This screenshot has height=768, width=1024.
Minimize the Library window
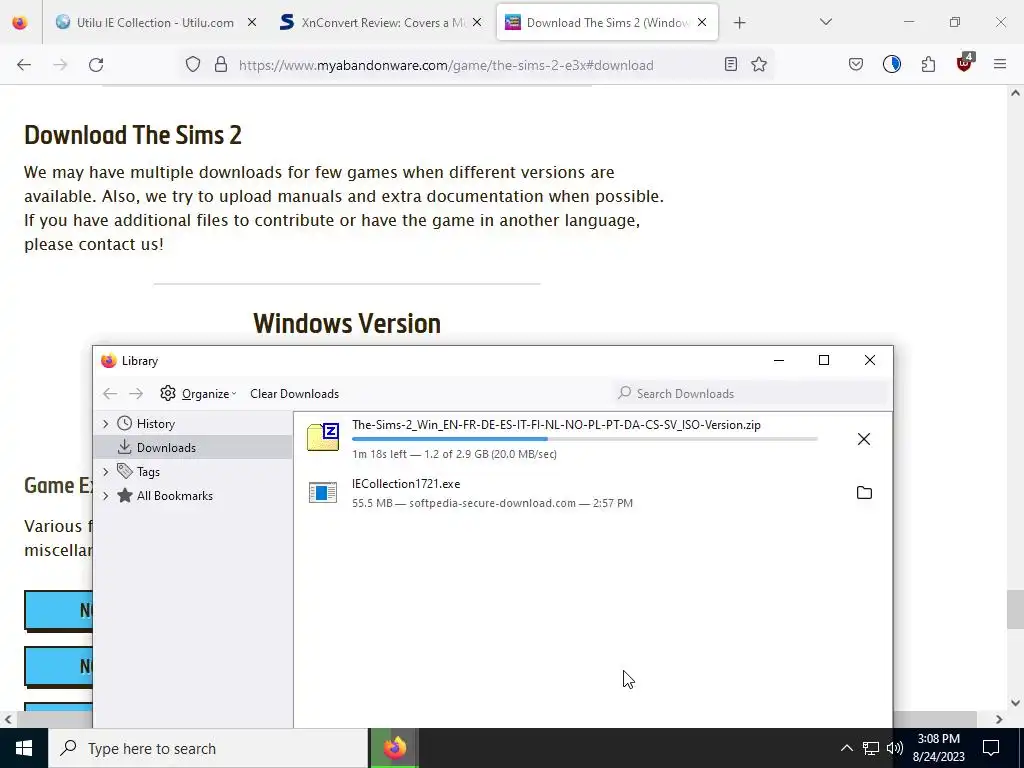[778, 360]
